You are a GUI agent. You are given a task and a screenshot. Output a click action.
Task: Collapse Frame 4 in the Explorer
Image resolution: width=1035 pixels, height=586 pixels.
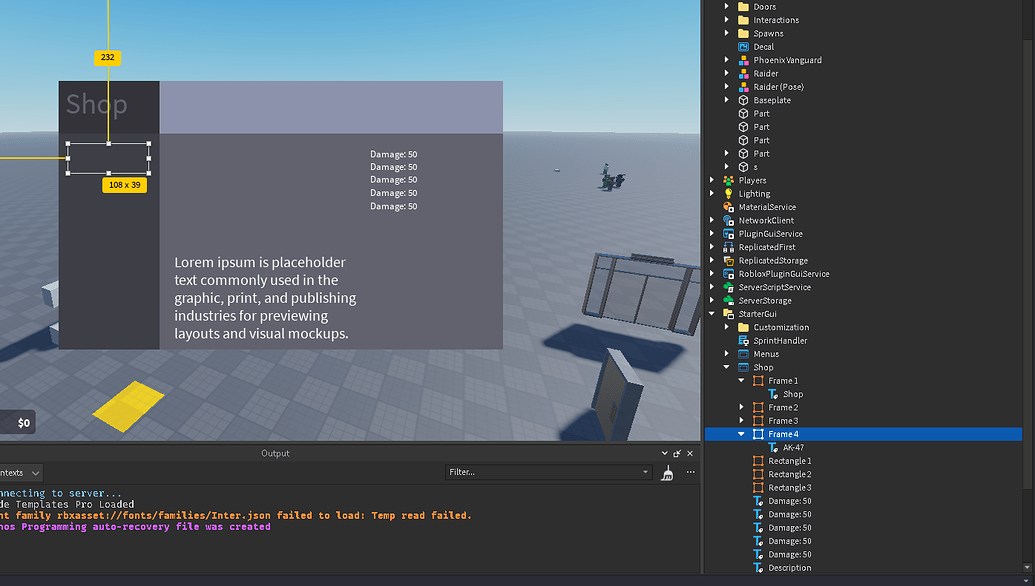[x=740, y=434]
